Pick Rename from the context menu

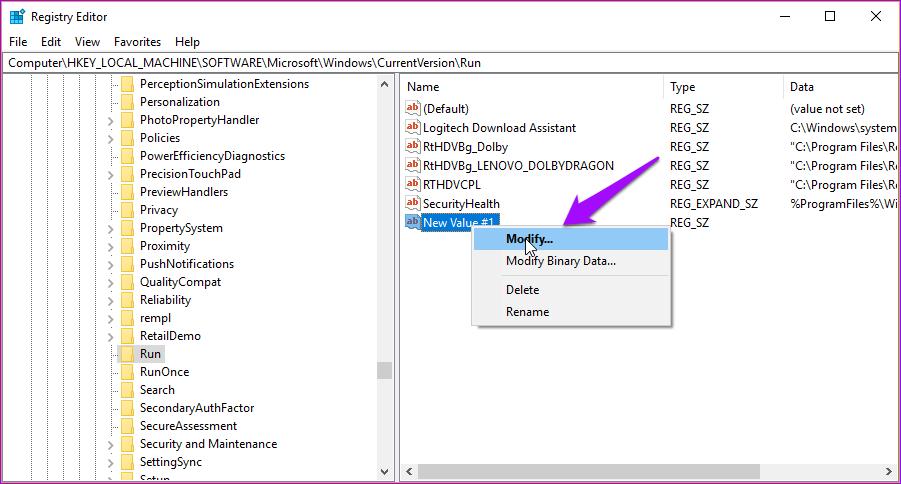(527, 312)
